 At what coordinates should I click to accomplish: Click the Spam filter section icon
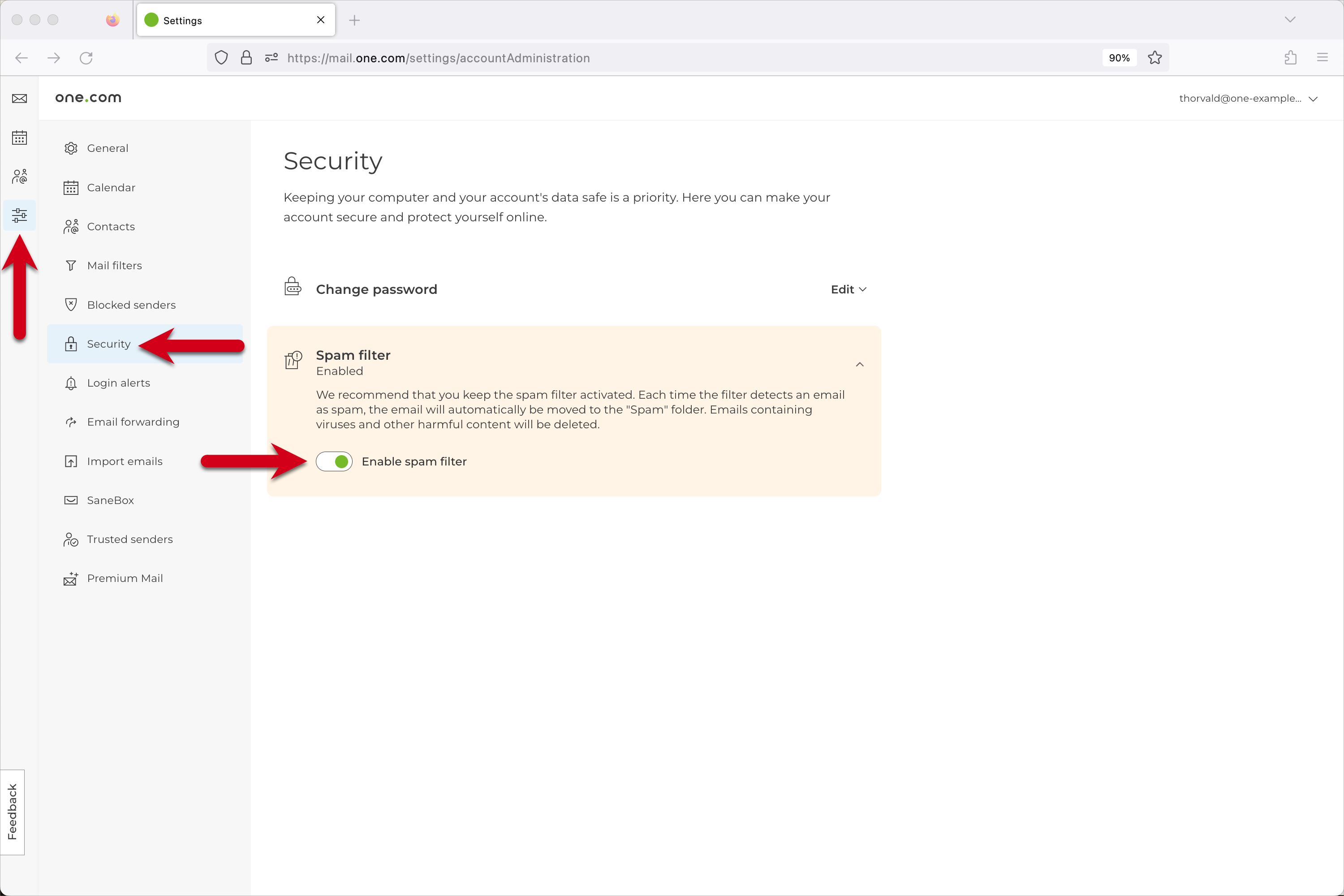point(293,361)
